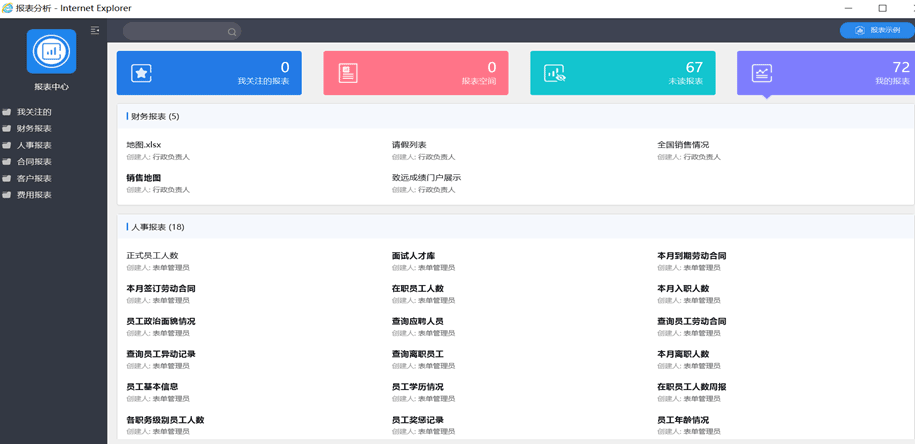Click the 报表中心 logo icon
The height and width of the screenshot is (444, 915).
tap(51, 52)
